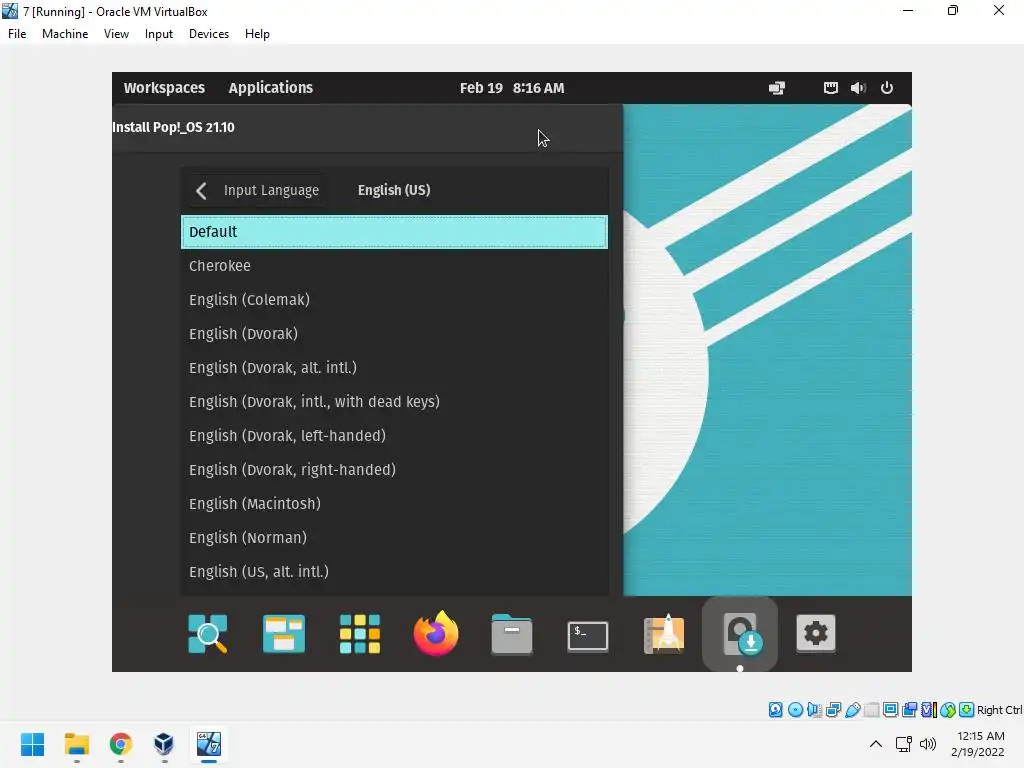Click the wired network icon in top bar
The width and height of the screenshot is (1024, 768).
tap(830, 88)
